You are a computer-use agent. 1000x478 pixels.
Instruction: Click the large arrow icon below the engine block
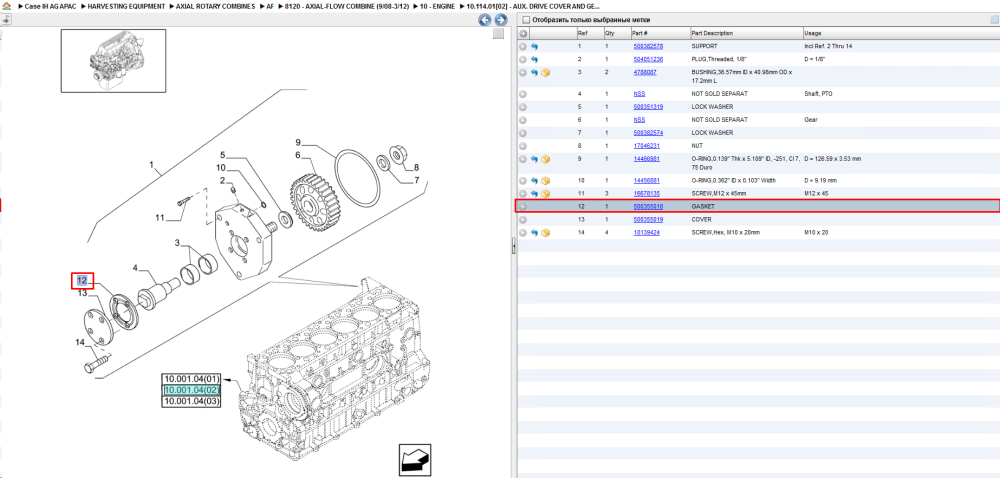click(x=415, y=460)
